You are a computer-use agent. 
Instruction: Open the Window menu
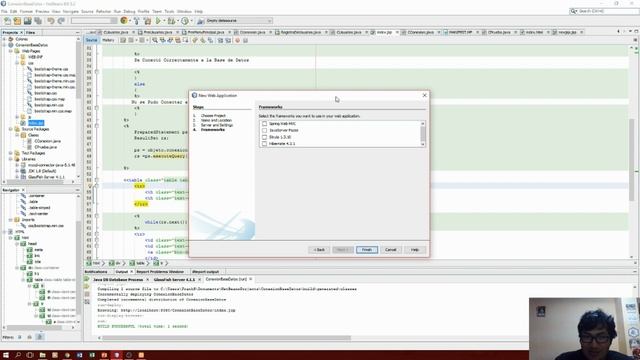(184, 11)
